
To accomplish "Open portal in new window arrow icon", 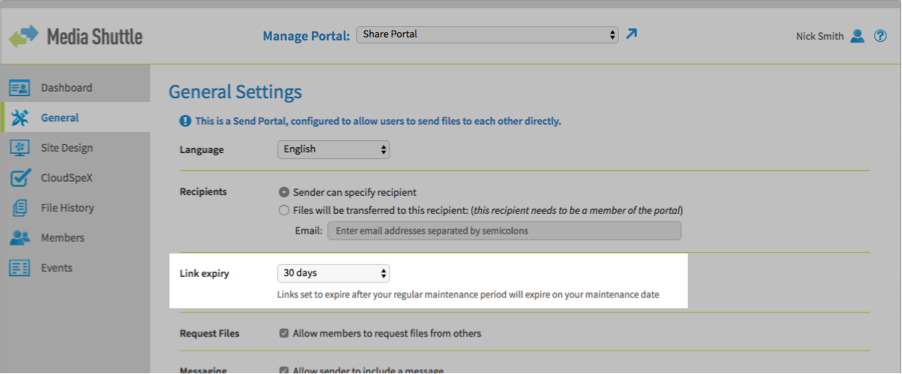I will (632, 34).
